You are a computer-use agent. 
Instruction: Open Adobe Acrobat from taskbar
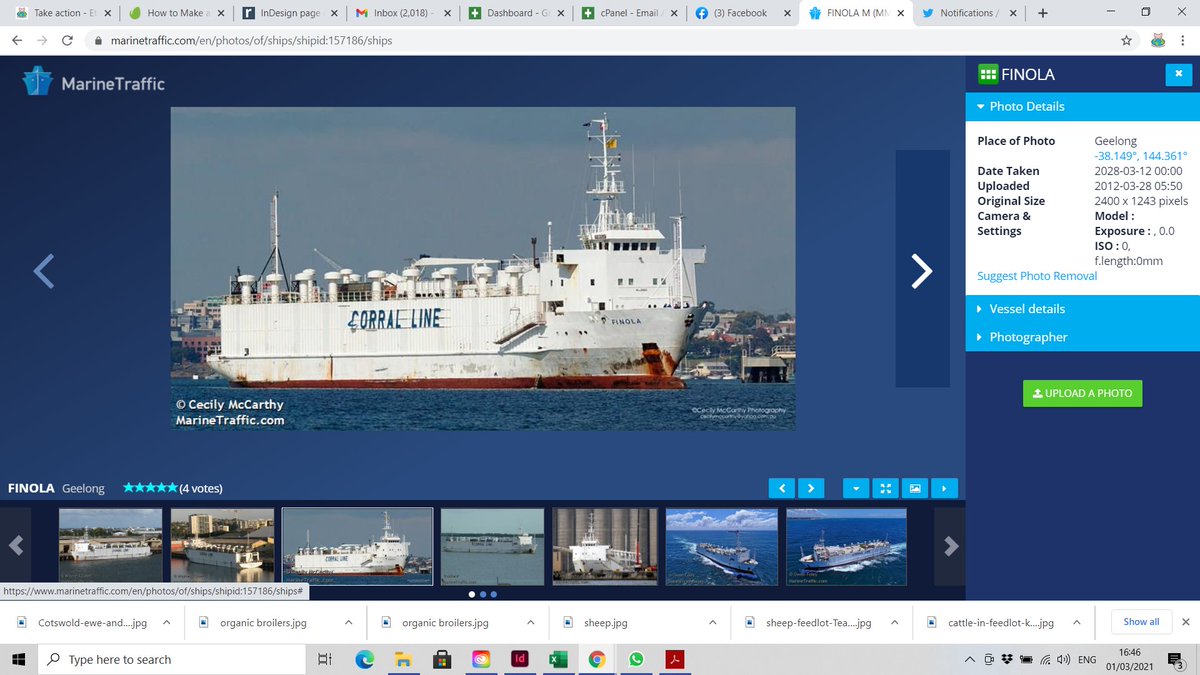[675, 659]
